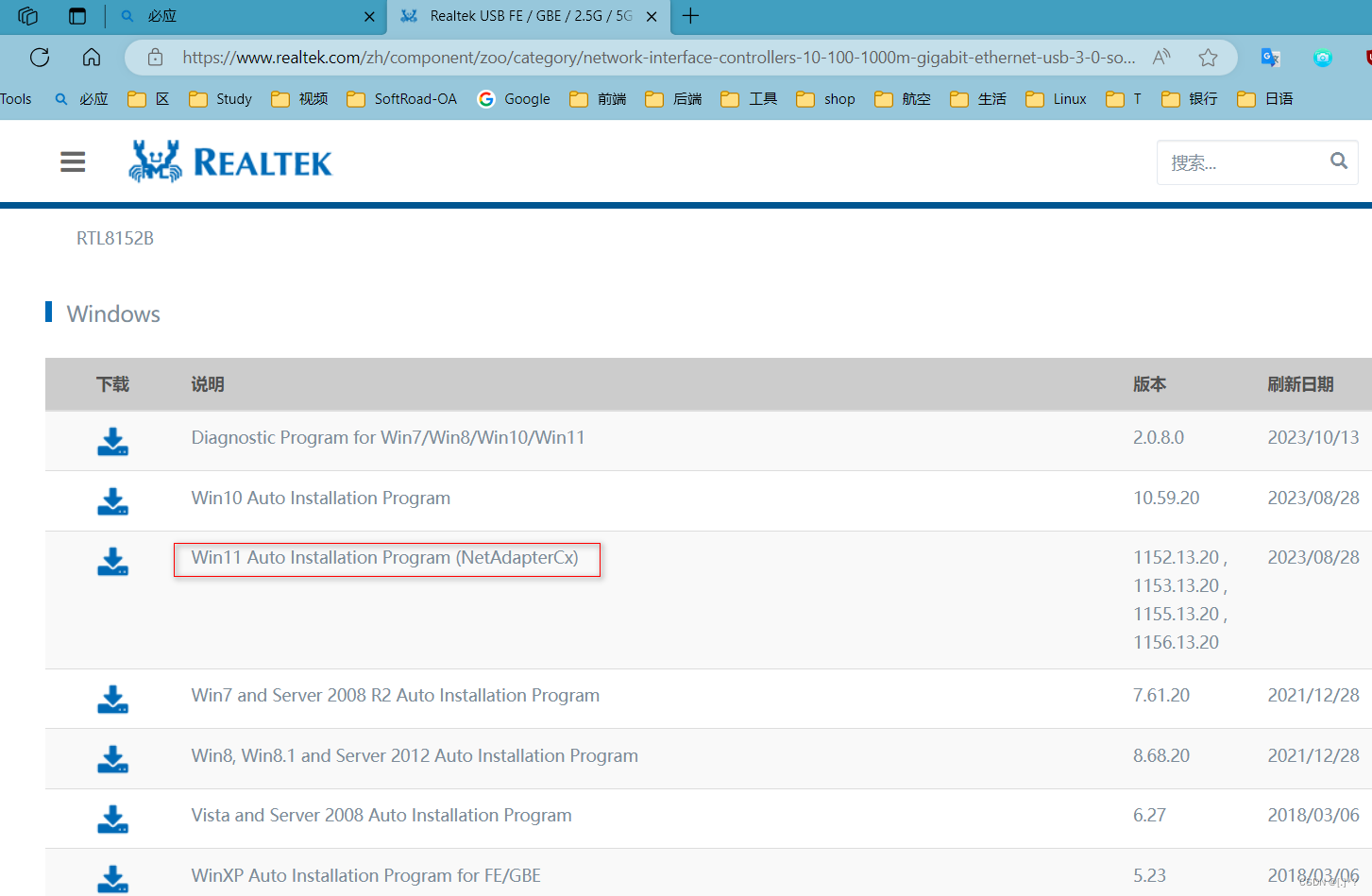Download the Win10 Auto Installation Program
The width and height of the screenshot is (1372, 896).
(x=113, y=502)
